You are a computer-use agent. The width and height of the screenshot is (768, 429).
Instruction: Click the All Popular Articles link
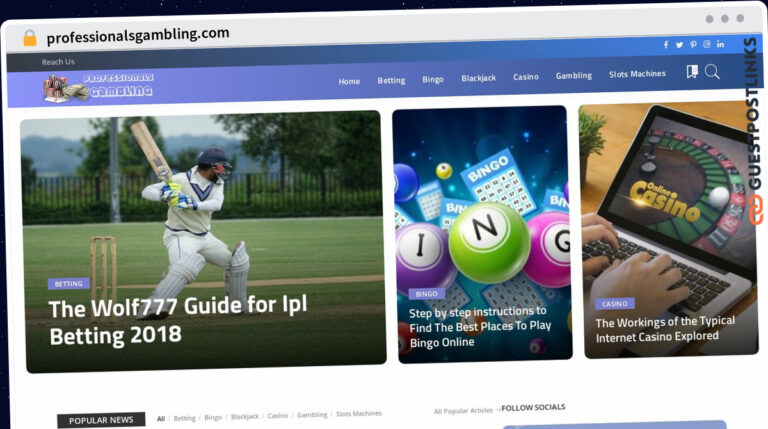(x=465, y=411)
